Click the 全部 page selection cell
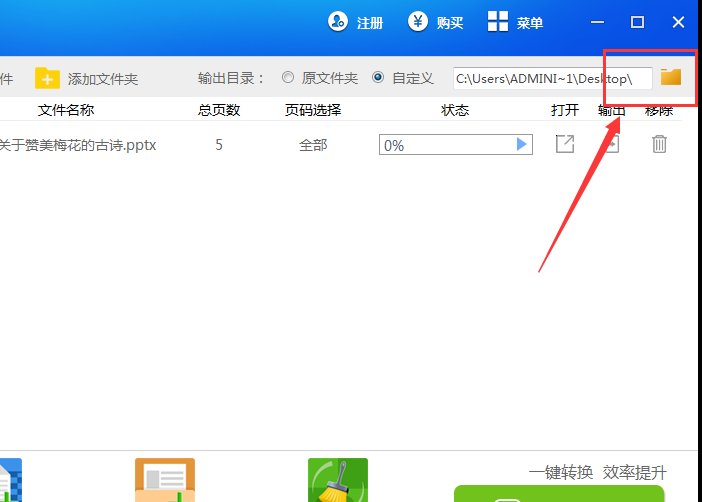 pyautogui.click(x=313, y=145)
